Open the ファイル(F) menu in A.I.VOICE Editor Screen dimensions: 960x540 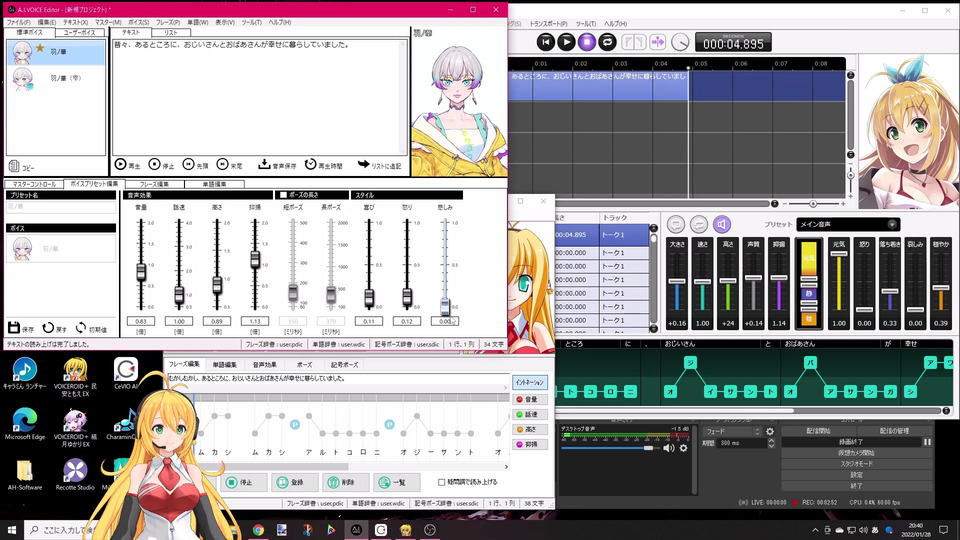[x=18, y=22]
